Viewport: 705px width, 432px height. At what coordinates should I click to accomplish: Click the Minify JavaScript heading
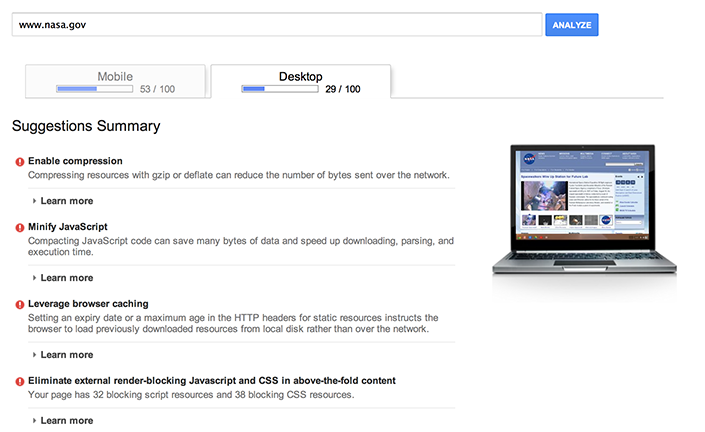tap(67, 227)
